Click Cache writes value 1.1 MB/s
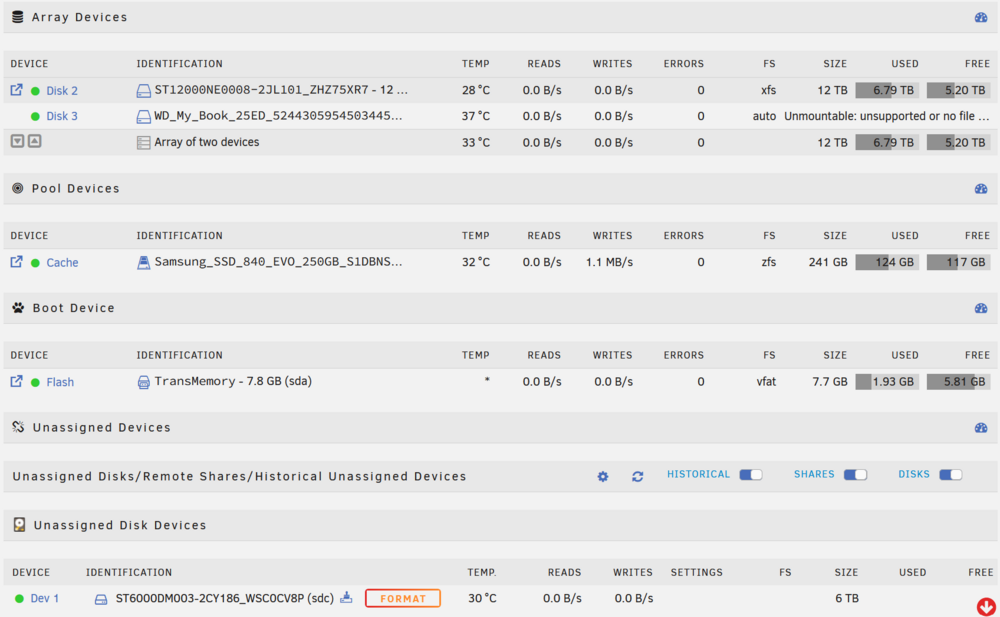Image resolution: width=1000 pixels, height=617 pixels. pyautogui.click(x=609, y=262)
